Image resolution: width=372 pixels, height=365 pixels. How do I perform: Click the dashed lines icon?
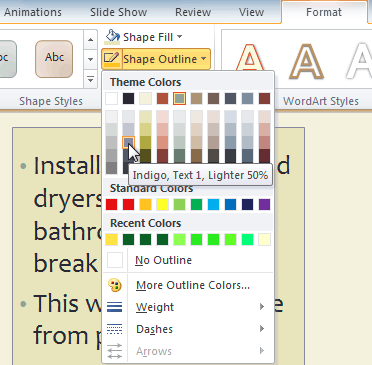point(115,329)
